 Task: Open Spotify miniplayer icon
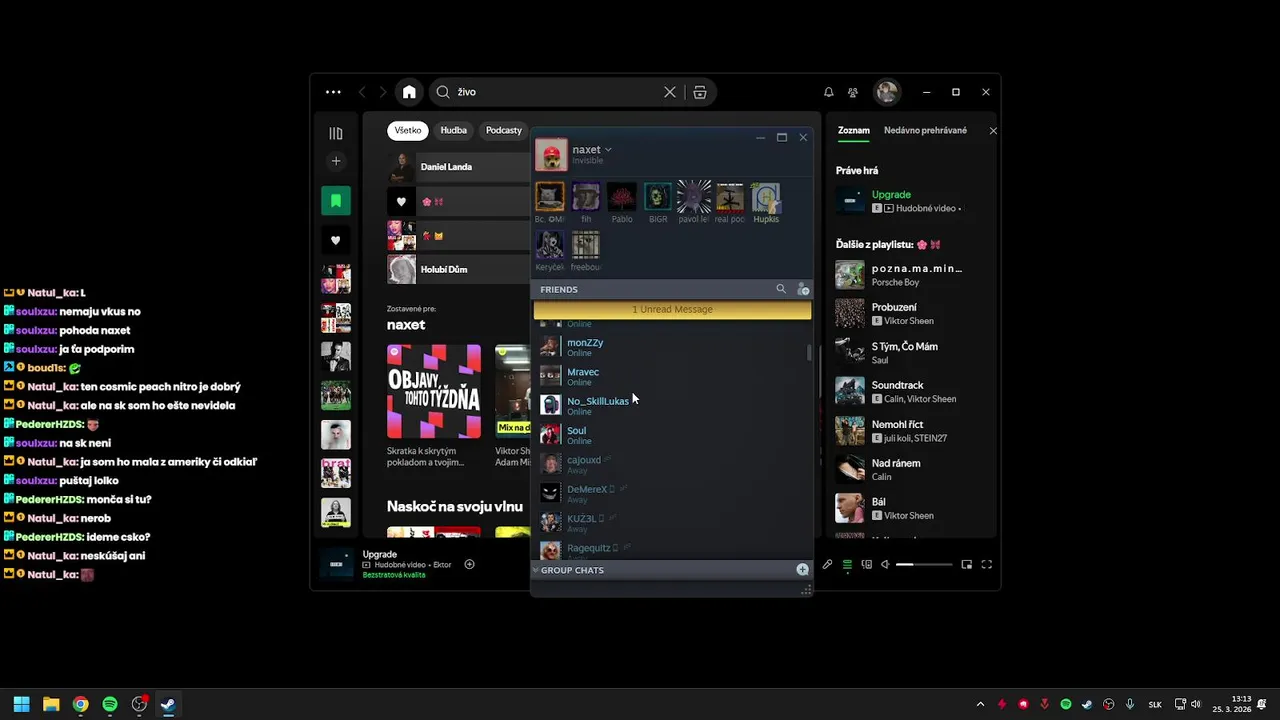(x=966, y=564)
